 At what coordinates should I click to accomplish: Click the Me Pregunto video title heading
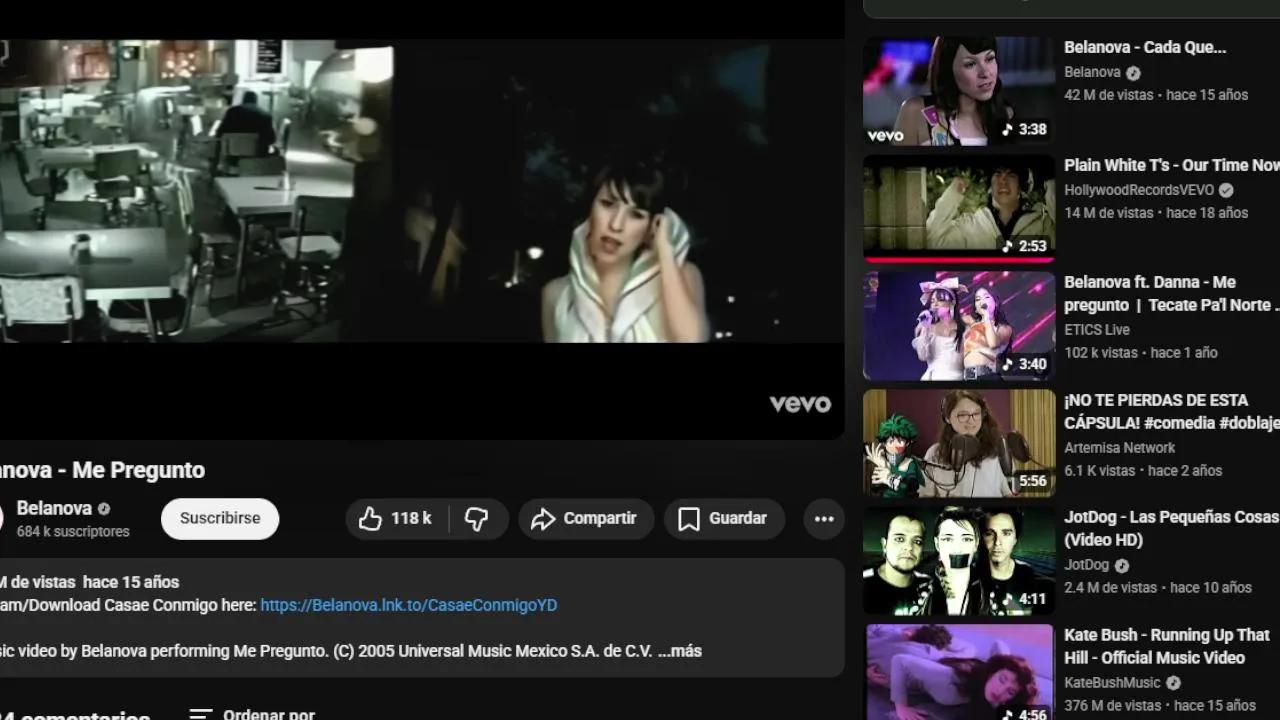click(102, 470)
